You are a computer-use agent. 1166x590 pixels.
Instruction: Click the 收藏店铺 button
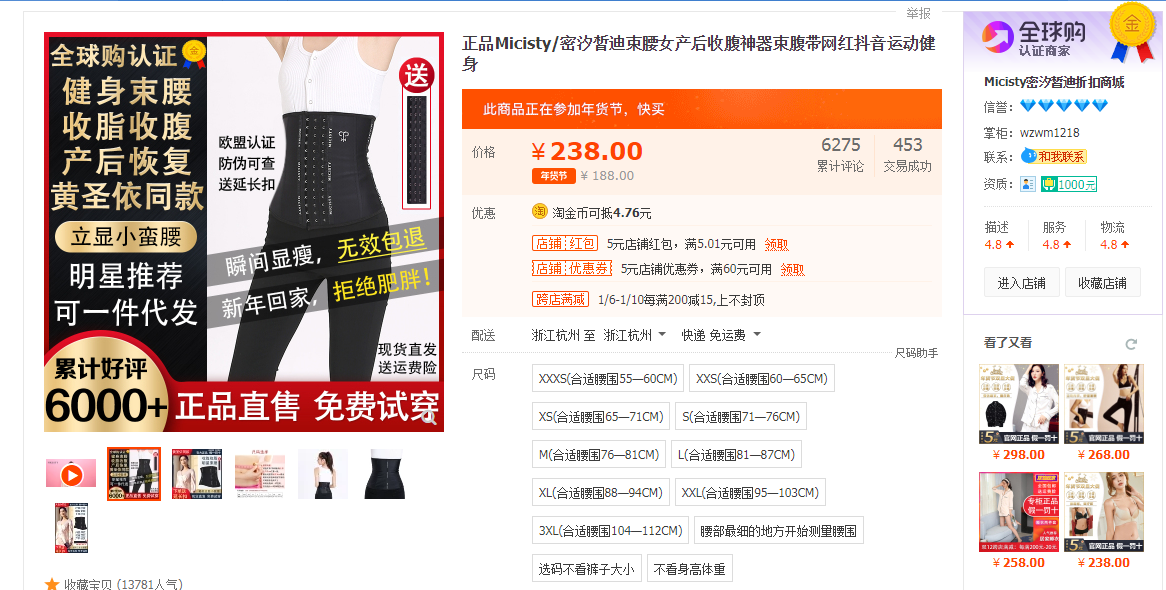(1102, 283)
